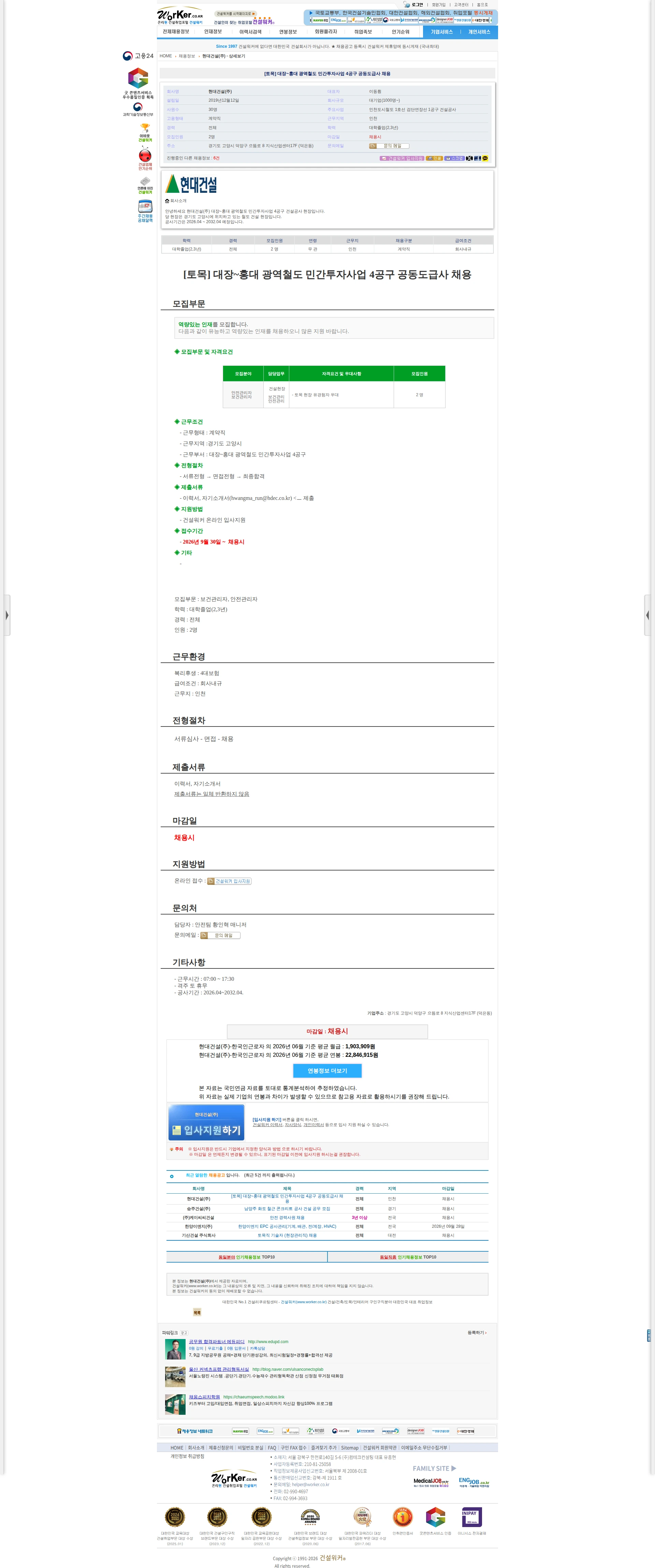This screenshot has height=1568, width=655.
Task: Click 6건 ongoing postings count
Action: click(216, 158)
